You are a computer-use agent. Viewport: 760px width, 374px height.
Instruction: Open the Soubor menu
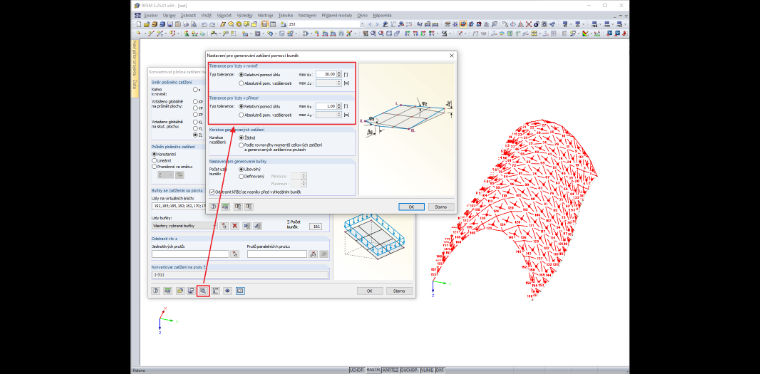[x=151, y=16]
